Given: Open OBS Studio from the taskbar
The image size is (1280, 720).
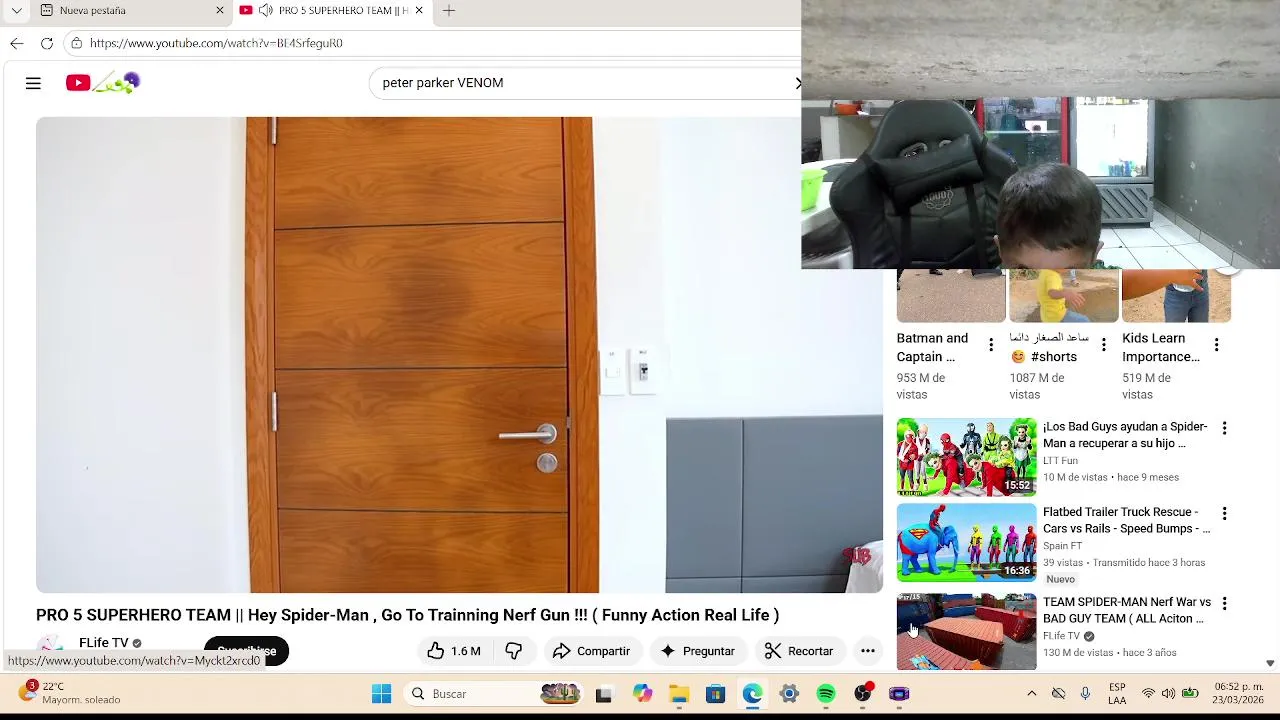Looking at the screenshot, I should pyautogui.click(x=863, y=694).
